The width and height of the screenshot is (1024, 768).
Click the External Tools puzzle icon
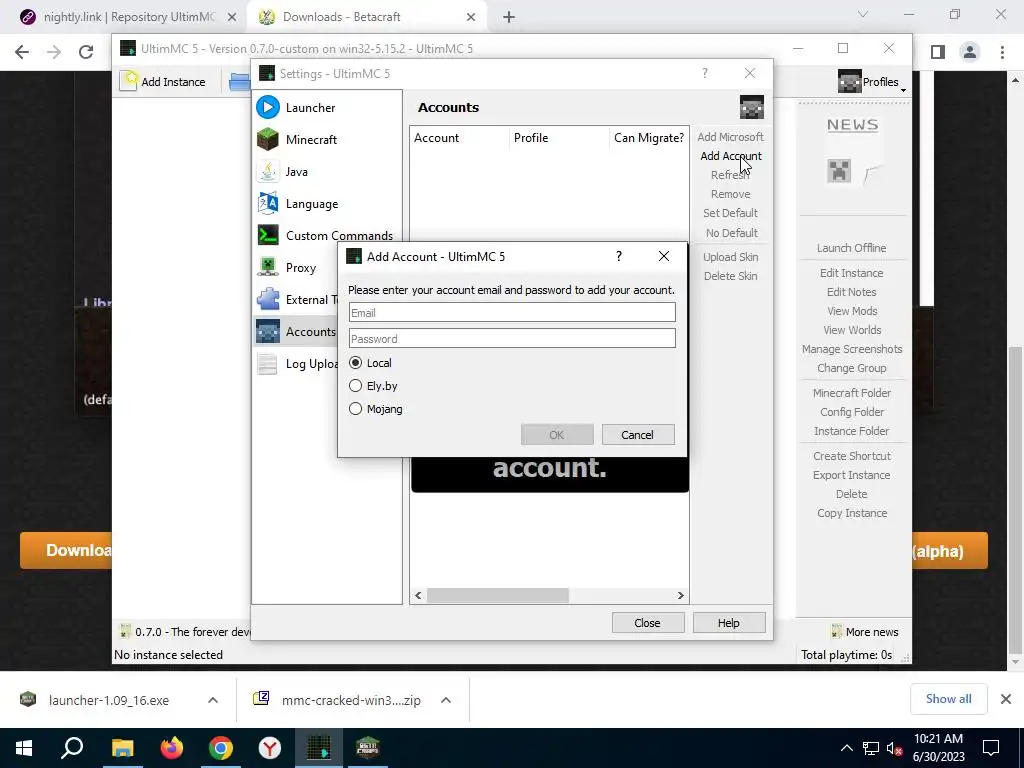(268, 299)
